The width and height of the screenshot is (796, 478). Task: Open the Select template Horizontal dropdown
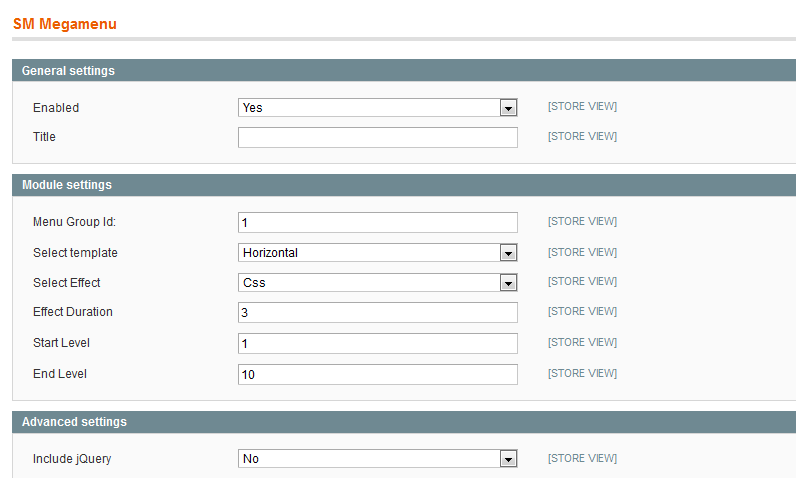[x=377, y=253]
